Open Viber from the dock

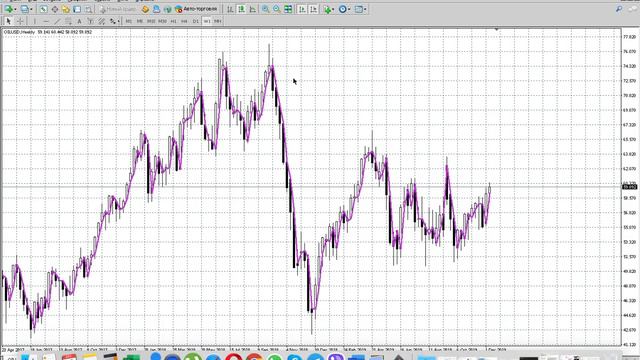(x=336, y=358)
